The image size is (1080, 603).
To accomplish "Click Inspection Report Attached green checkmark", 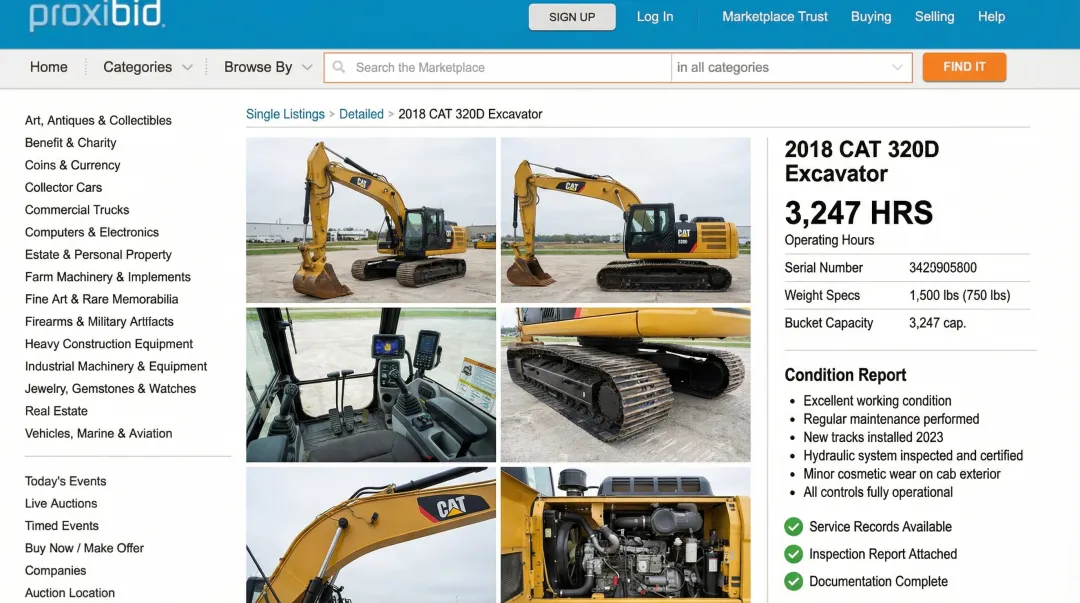I will click(793, 554).
